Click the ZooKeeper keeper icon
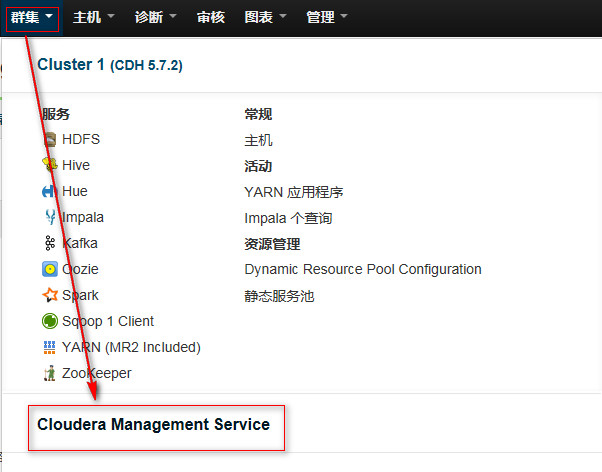 [50, 373]
